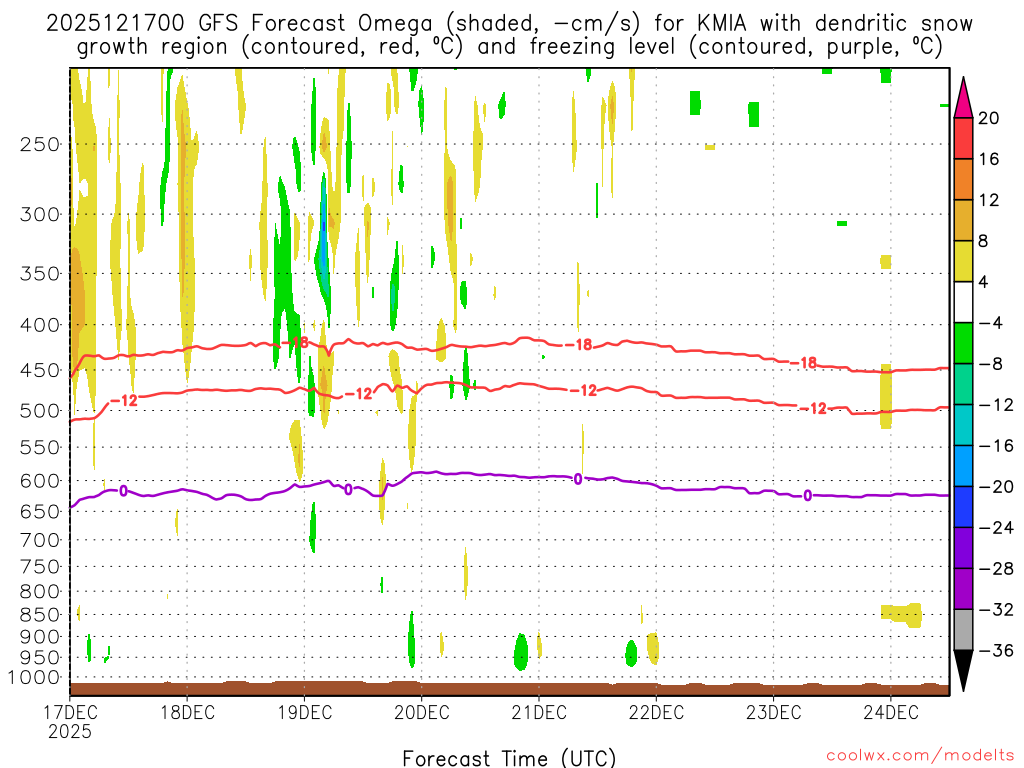Screen dimensions: 1024x768
Task: Click the gray -32 to -36 swatch
Action: point(963,630)
